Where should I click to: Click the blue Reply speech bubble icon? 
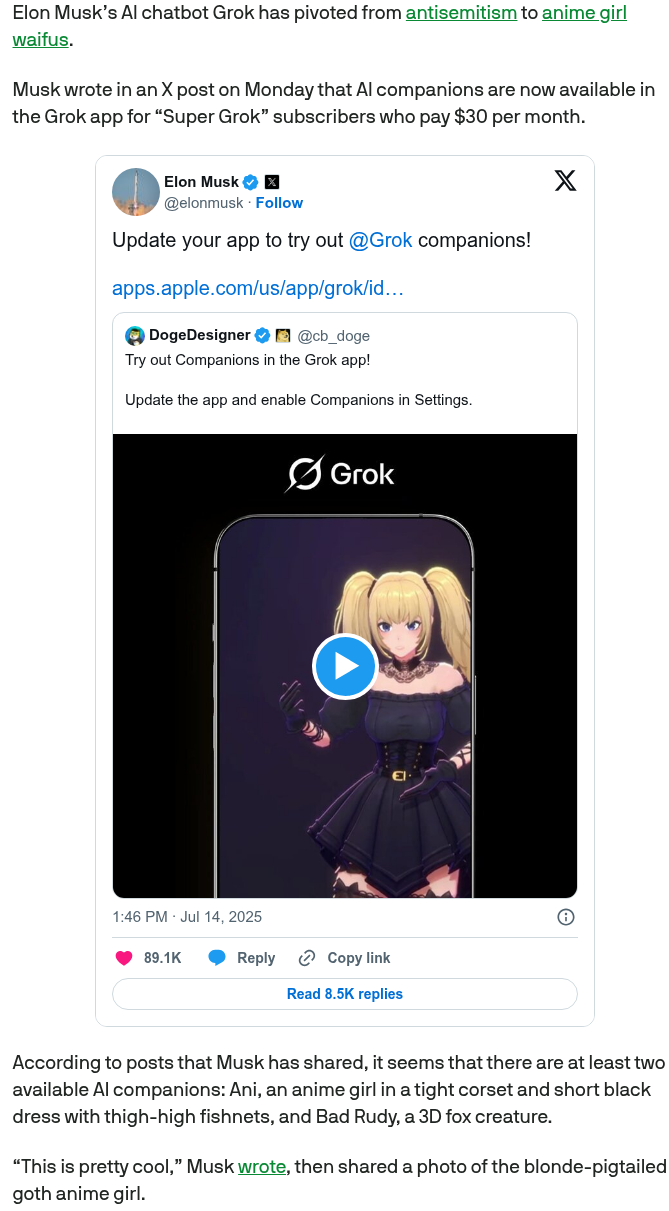pyautogui.click(x=216, y=958)
